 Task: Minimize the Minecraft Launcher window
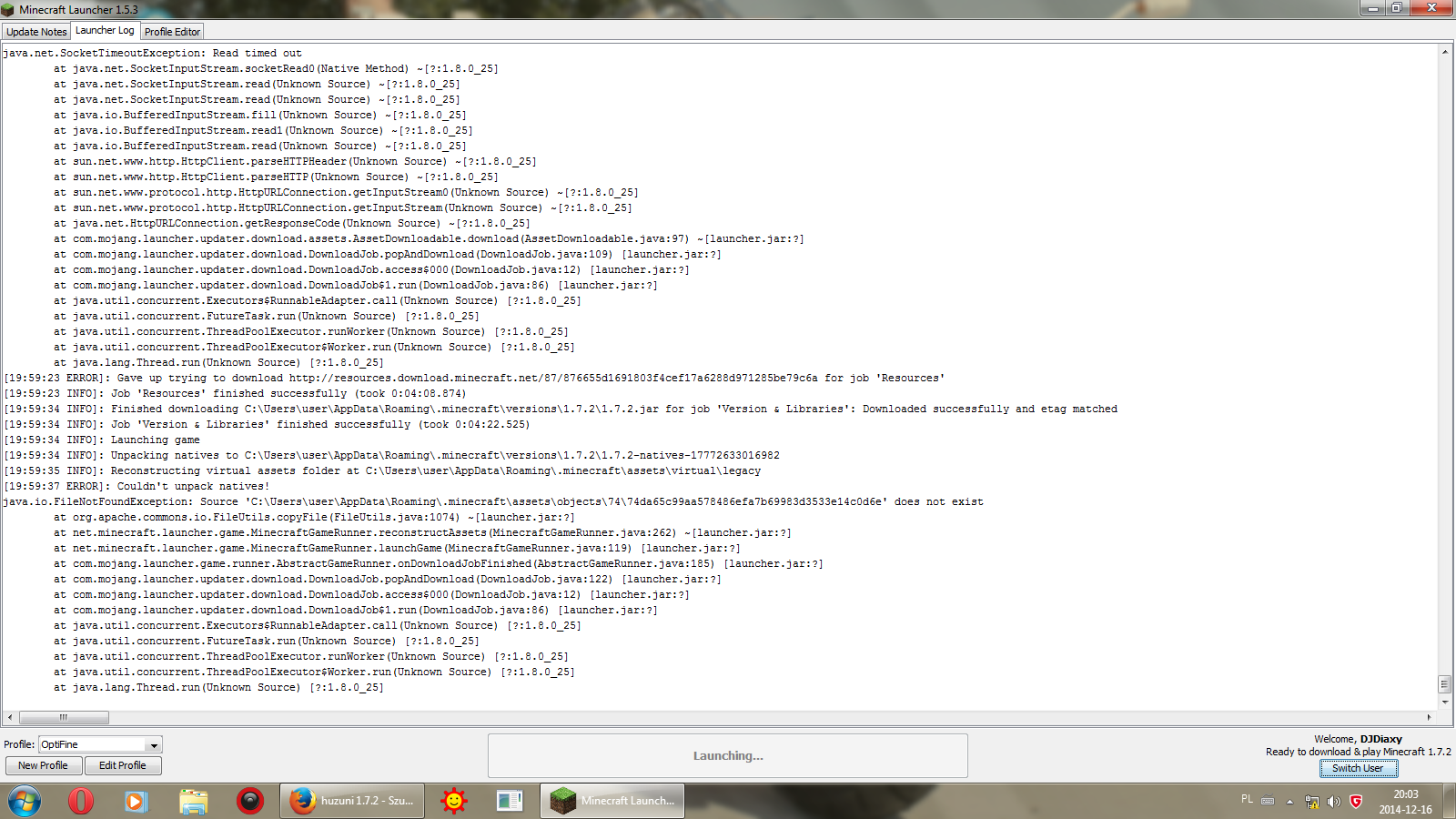pyautogui.click(x=1372, y=8)
